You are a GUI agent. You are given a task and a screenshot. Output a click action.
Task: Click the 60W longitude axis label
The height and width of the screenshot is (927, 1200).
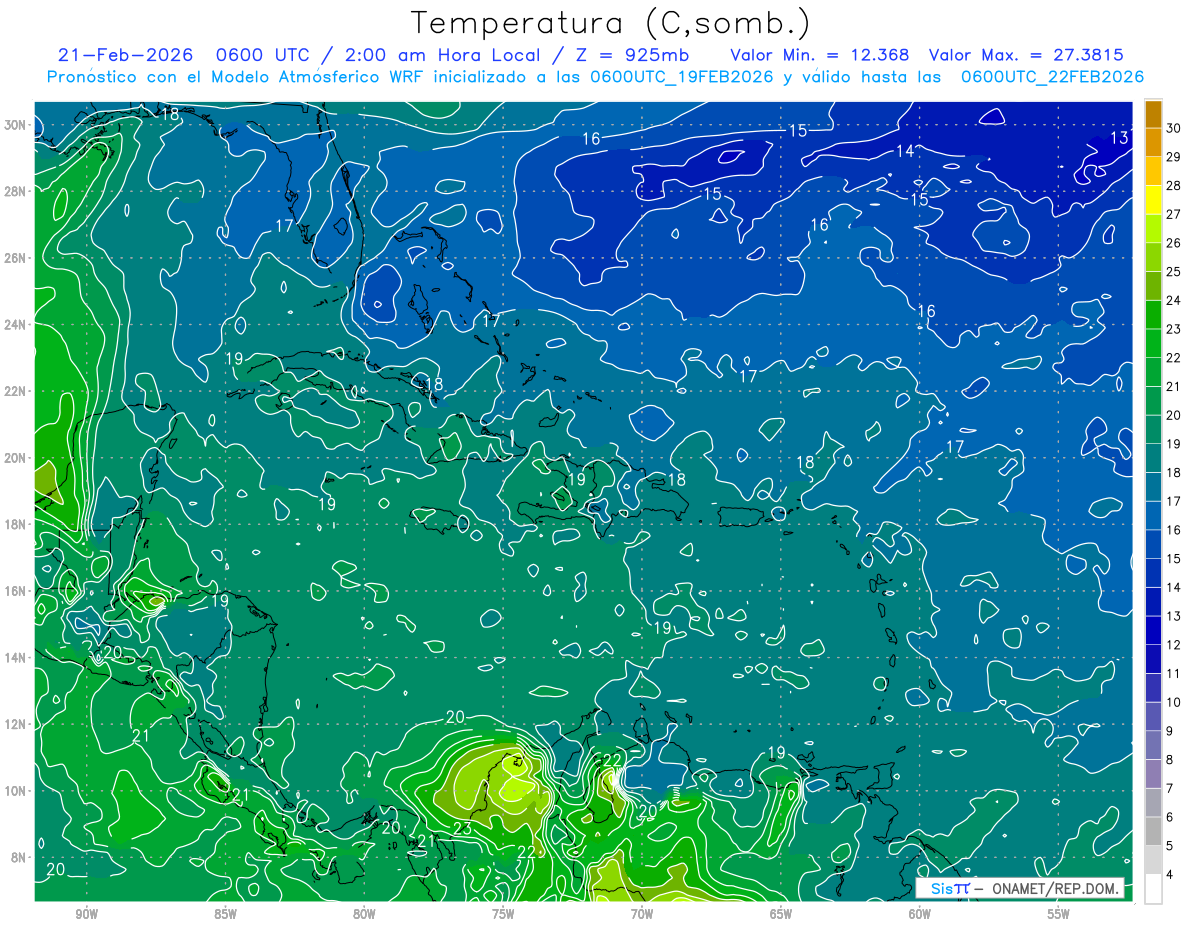(x=920, y=914)
